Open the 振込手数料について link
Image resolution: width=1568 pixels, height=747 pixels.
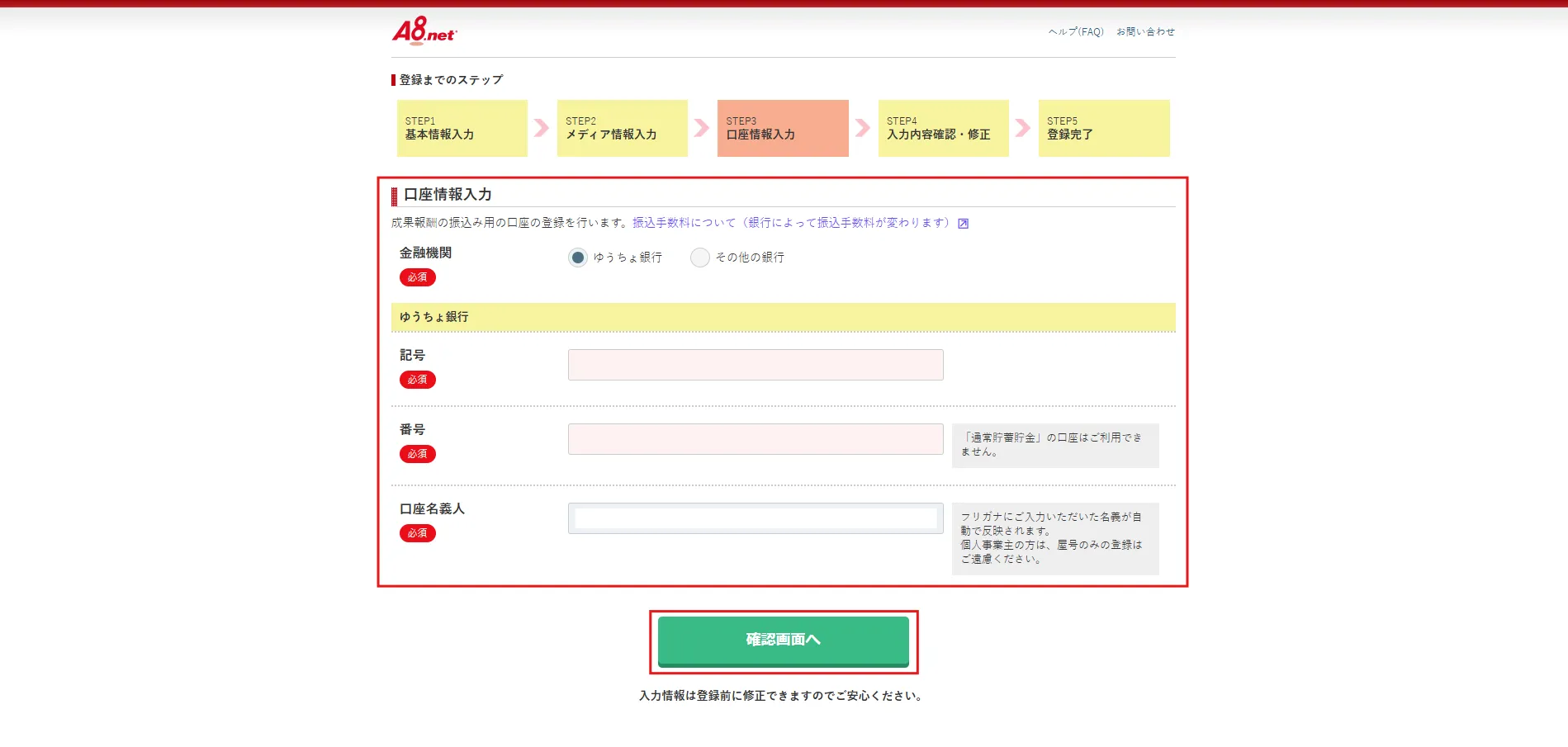(x=790, y=223)
